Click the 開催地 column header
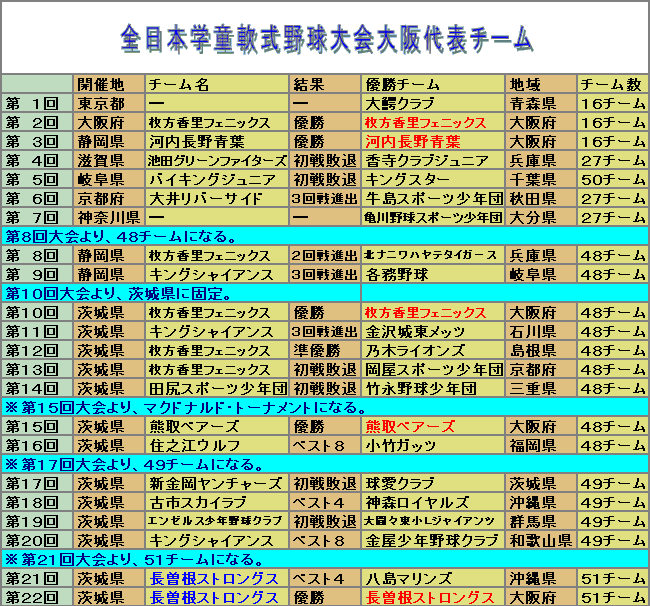 tap(100, 84)
